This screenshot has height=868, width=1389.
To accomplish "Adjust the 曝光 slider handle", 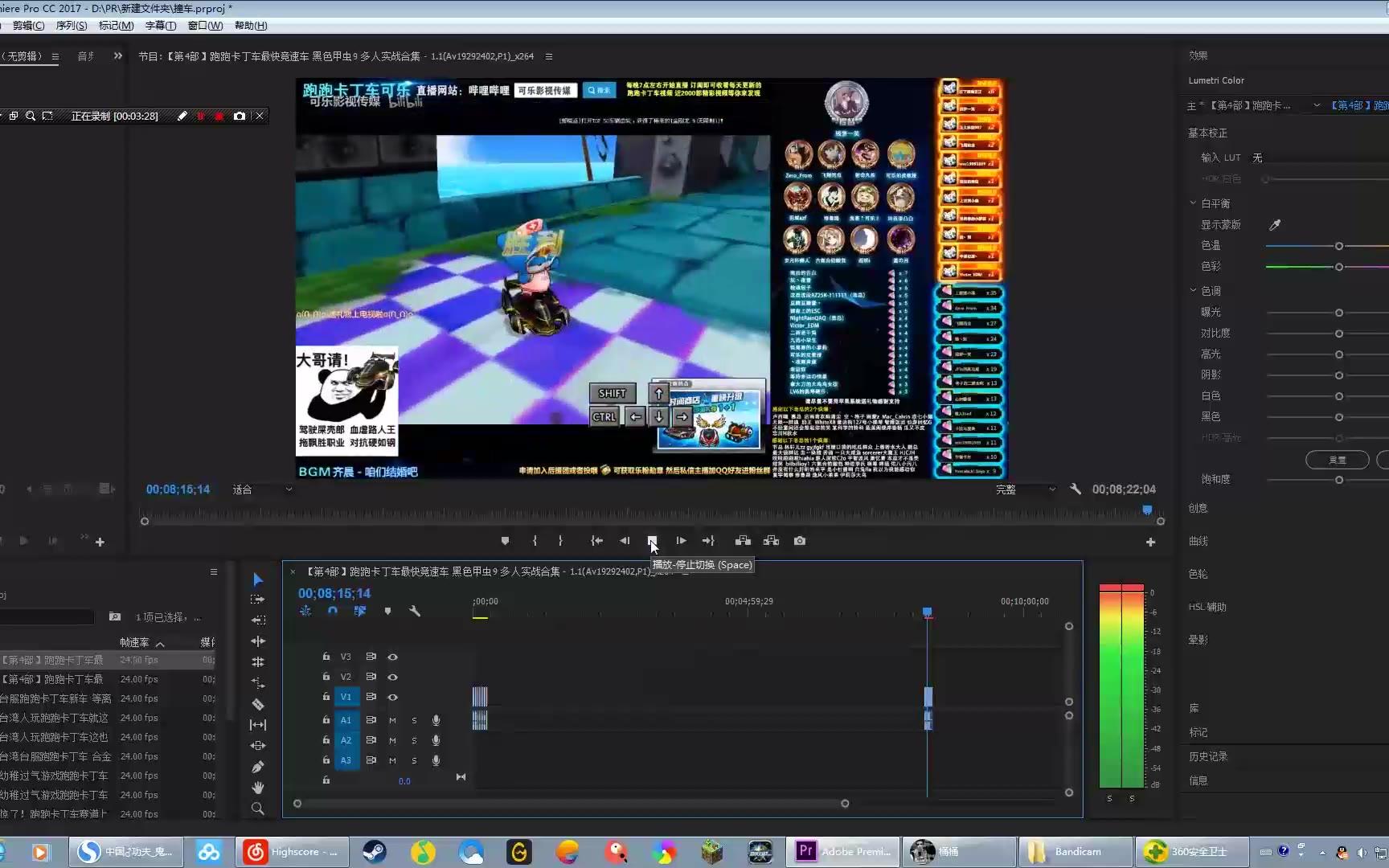I will [1339, 313].
